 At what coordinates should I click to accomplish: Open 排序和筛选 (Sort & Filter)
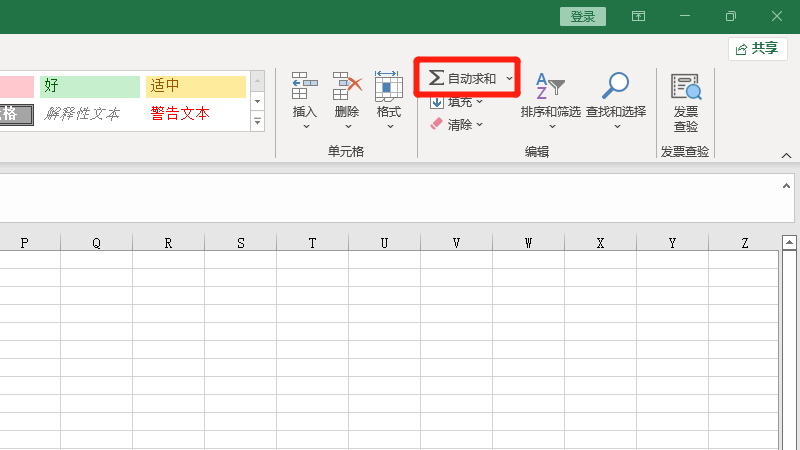(x=550, y=87)
